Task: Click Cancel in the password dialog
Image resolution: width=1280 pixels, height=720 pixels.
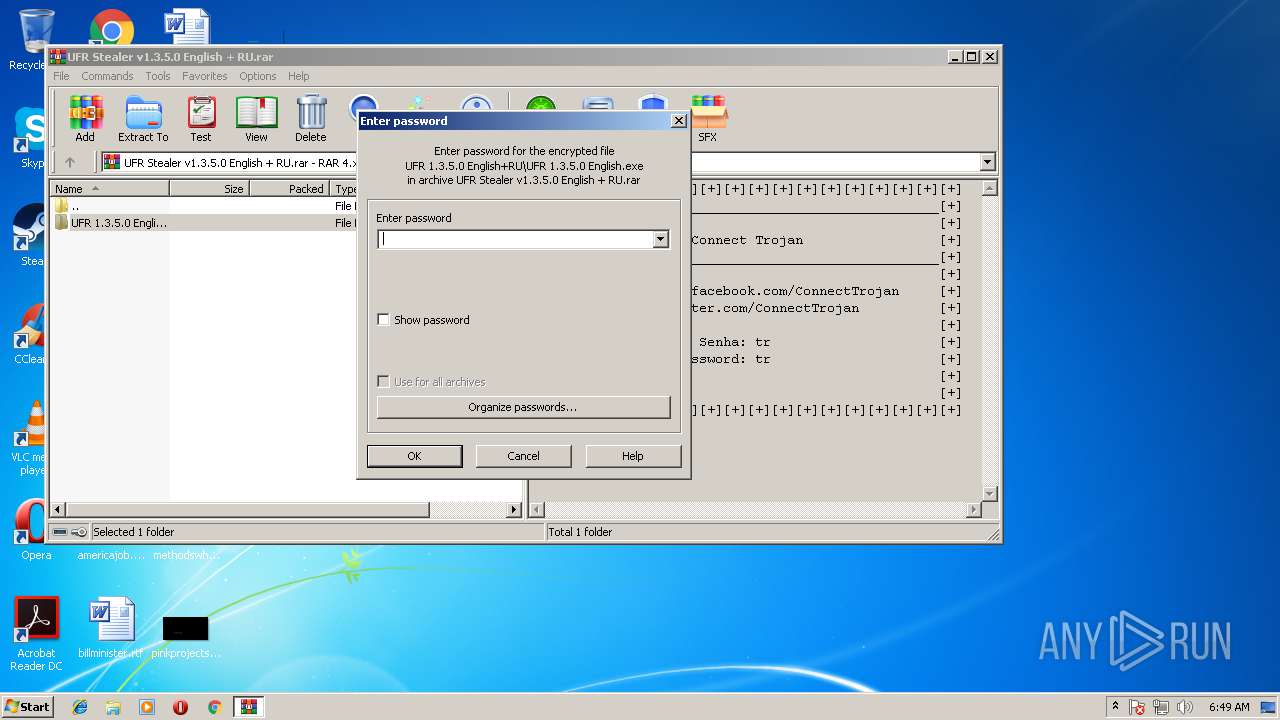Action: pyautogui.click(x=523, y=456)
